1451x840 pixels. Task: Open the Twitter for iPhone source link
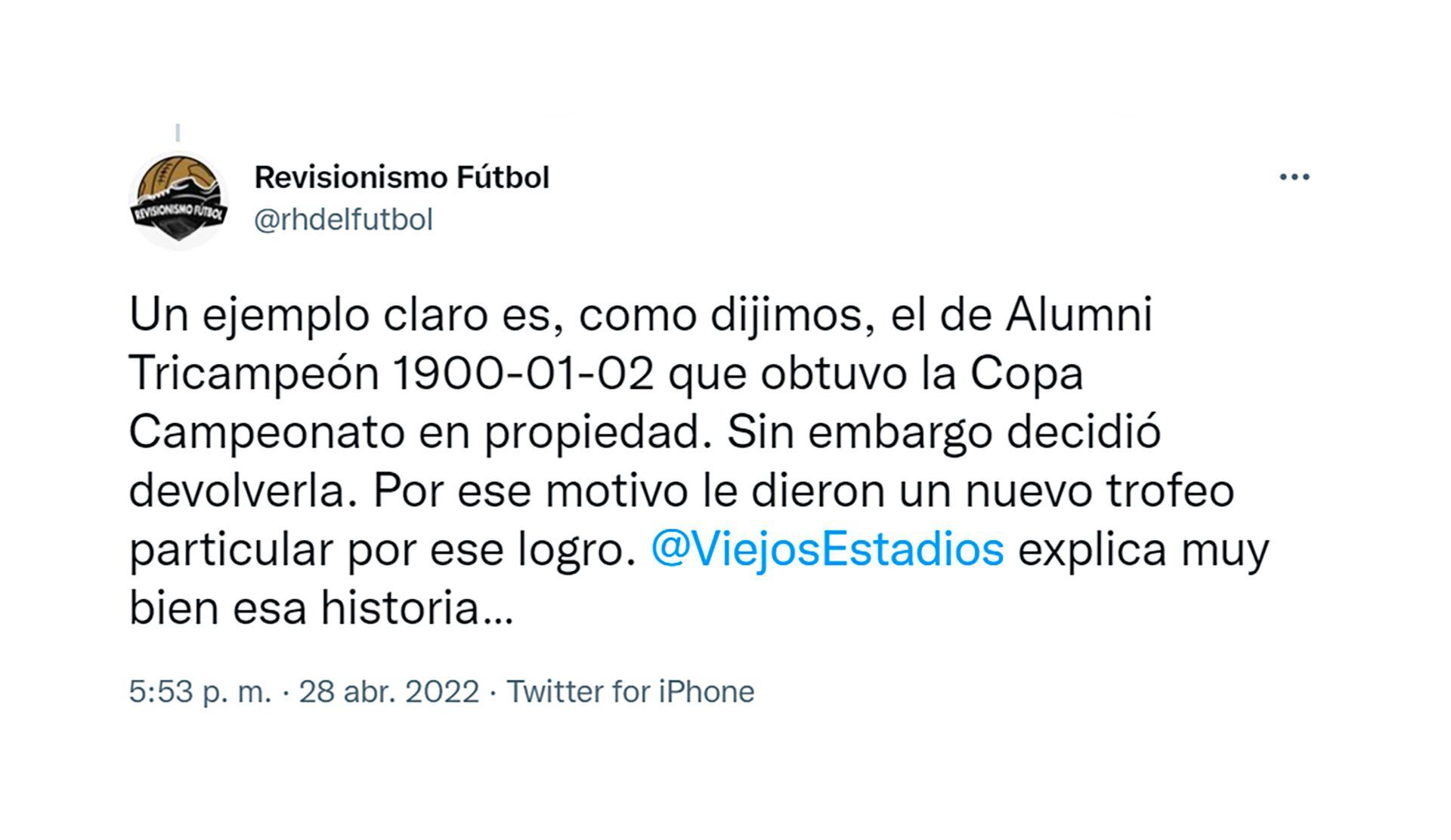[x=630, y=691]
